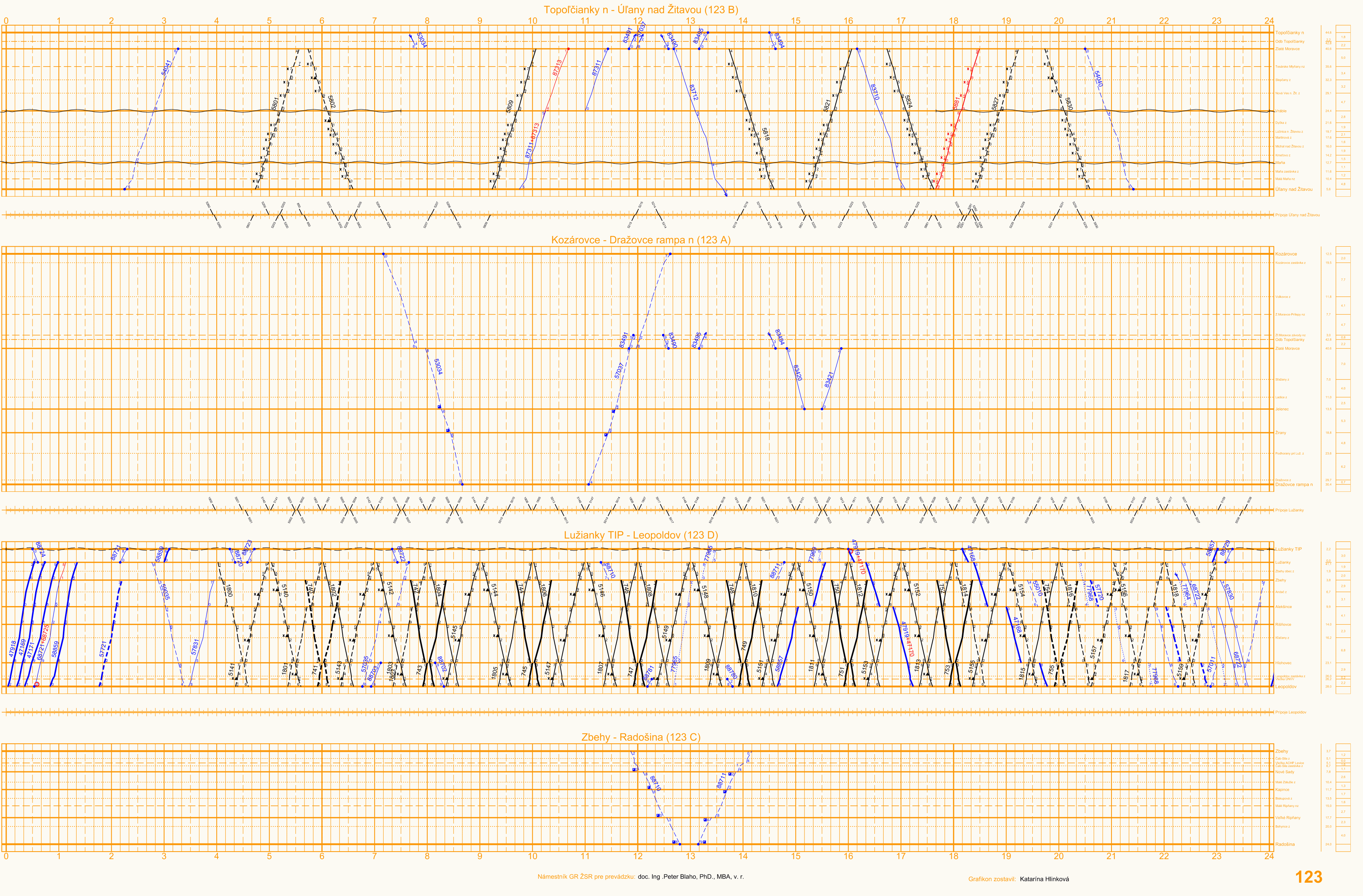Click train number "5821" label
Viewport: 1363px width, 896px height.
pyautogui.click(x=827, y=106)
